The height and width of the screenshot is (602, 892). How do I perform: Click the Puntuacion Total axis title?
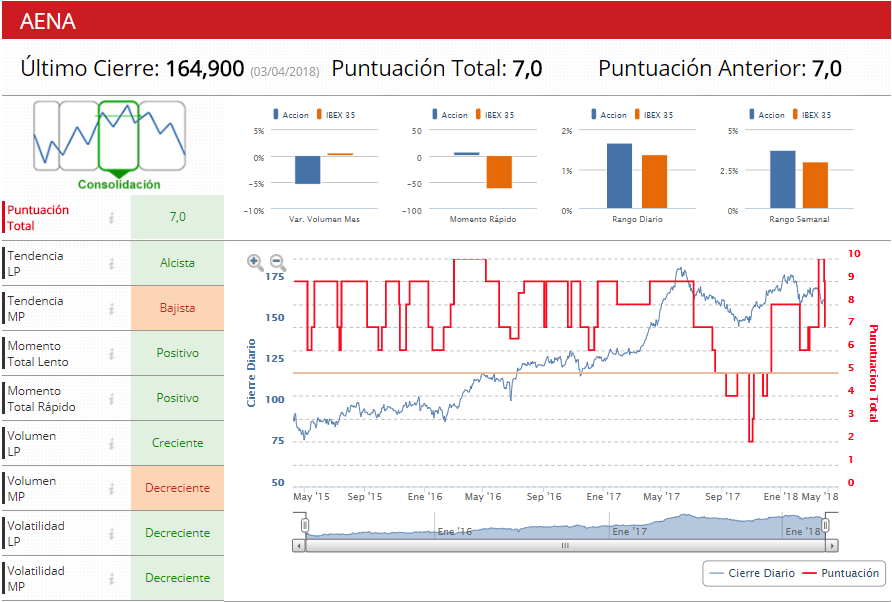pyautogui.click(x=873, y=373)
